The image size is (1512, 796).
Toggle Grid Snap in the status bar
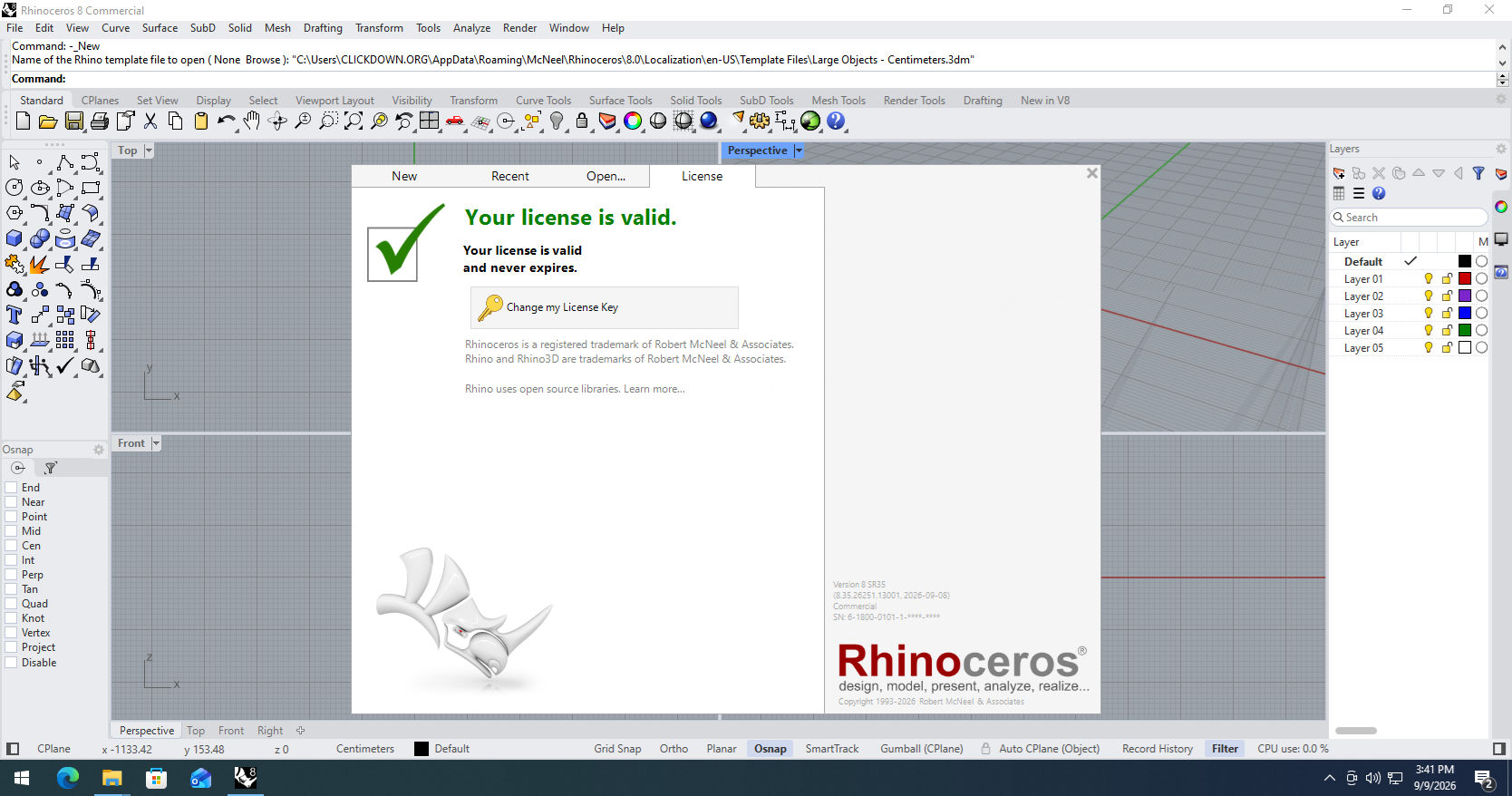[617, 749]
